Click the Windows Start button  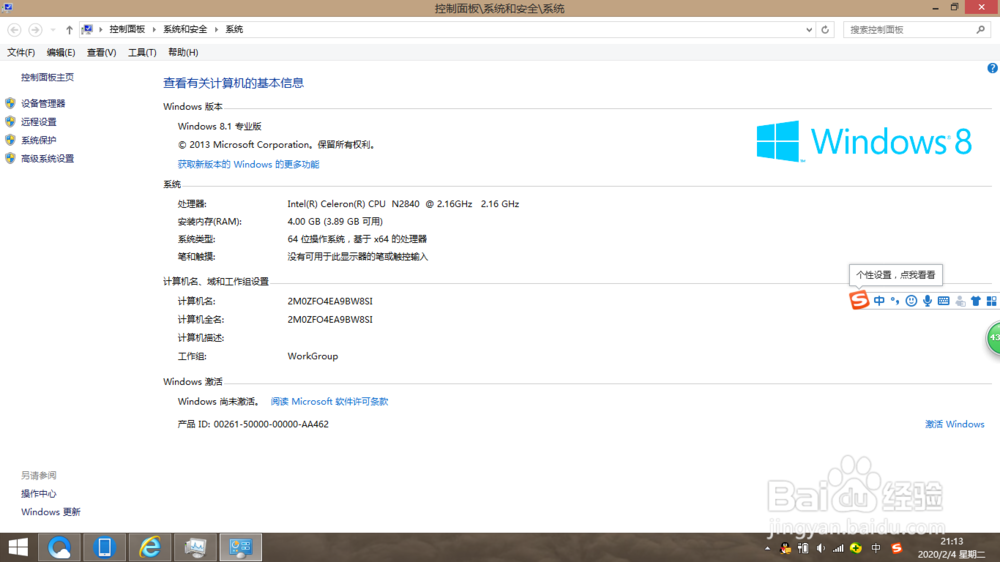point(18,547)
